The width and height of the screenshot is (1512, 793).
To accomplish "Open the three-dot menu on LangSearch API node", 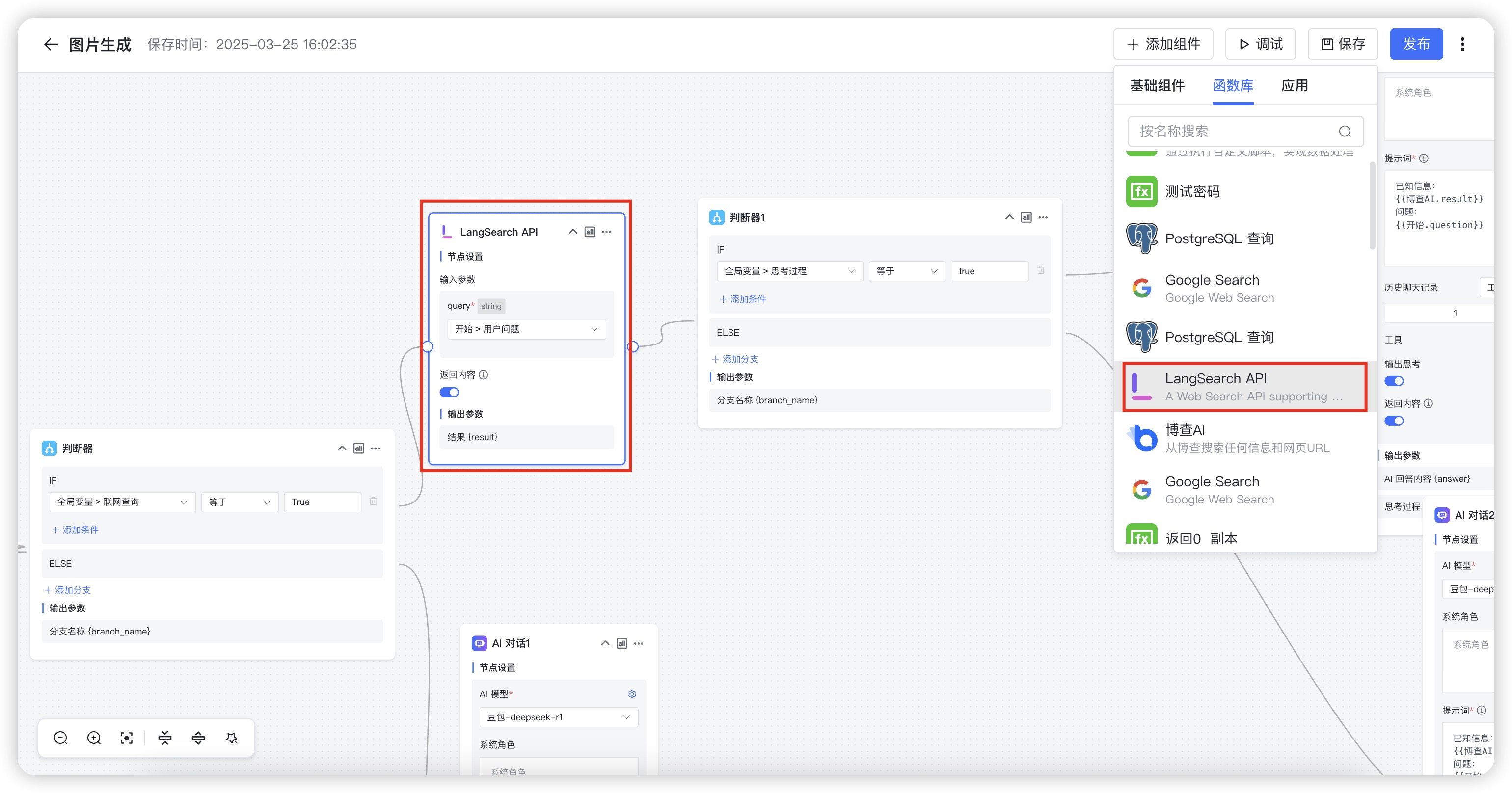I will [x=607, y=232].
